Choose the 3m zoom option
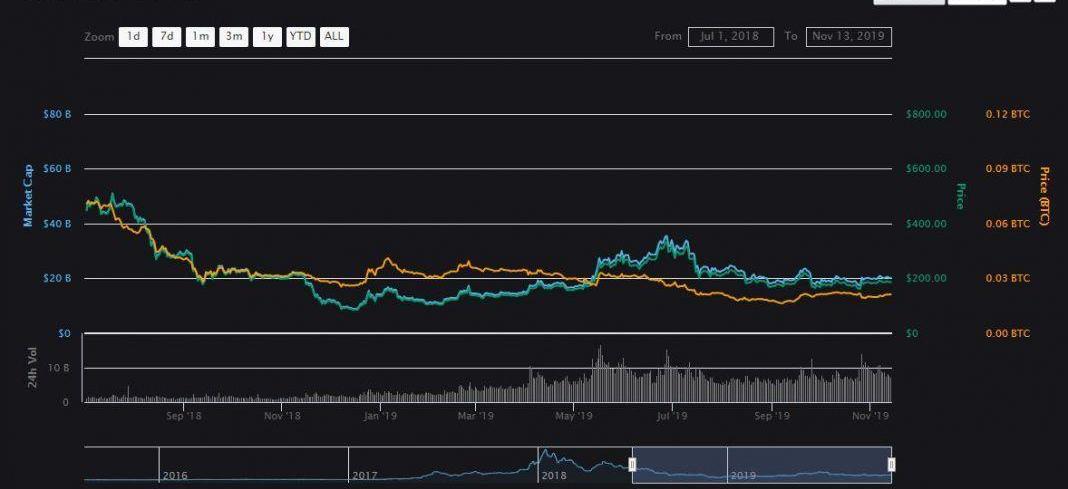Image resolution: width=1068 pixels, height=489 pixels. (x=234, y=36)
